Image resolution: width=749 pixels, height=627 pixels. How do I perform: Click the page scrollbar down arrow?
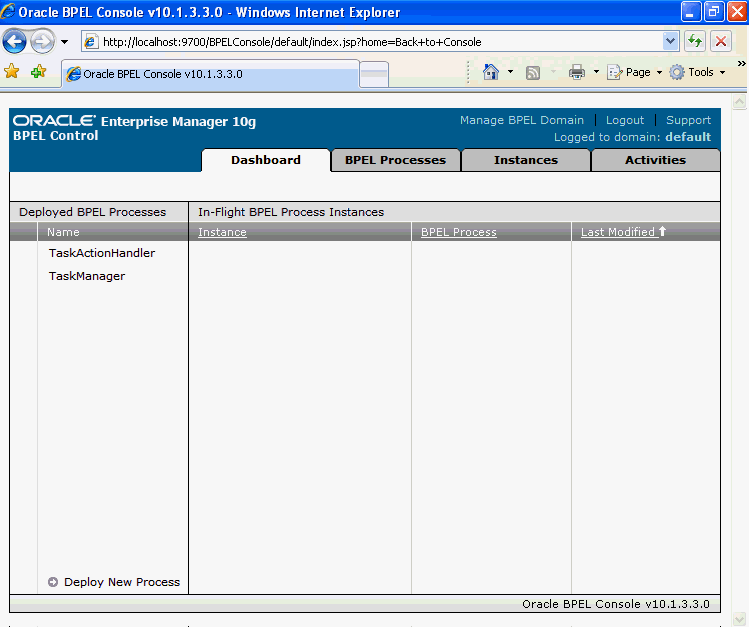pos(739,620)
